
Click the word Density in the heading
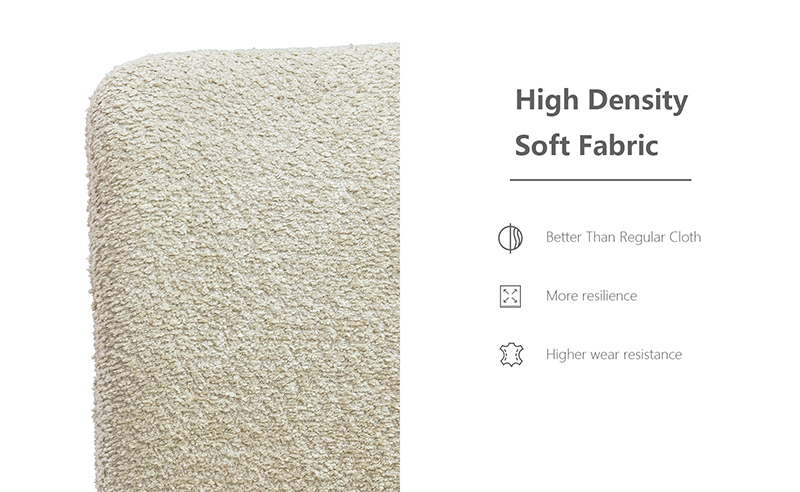[x=638, y=101]
